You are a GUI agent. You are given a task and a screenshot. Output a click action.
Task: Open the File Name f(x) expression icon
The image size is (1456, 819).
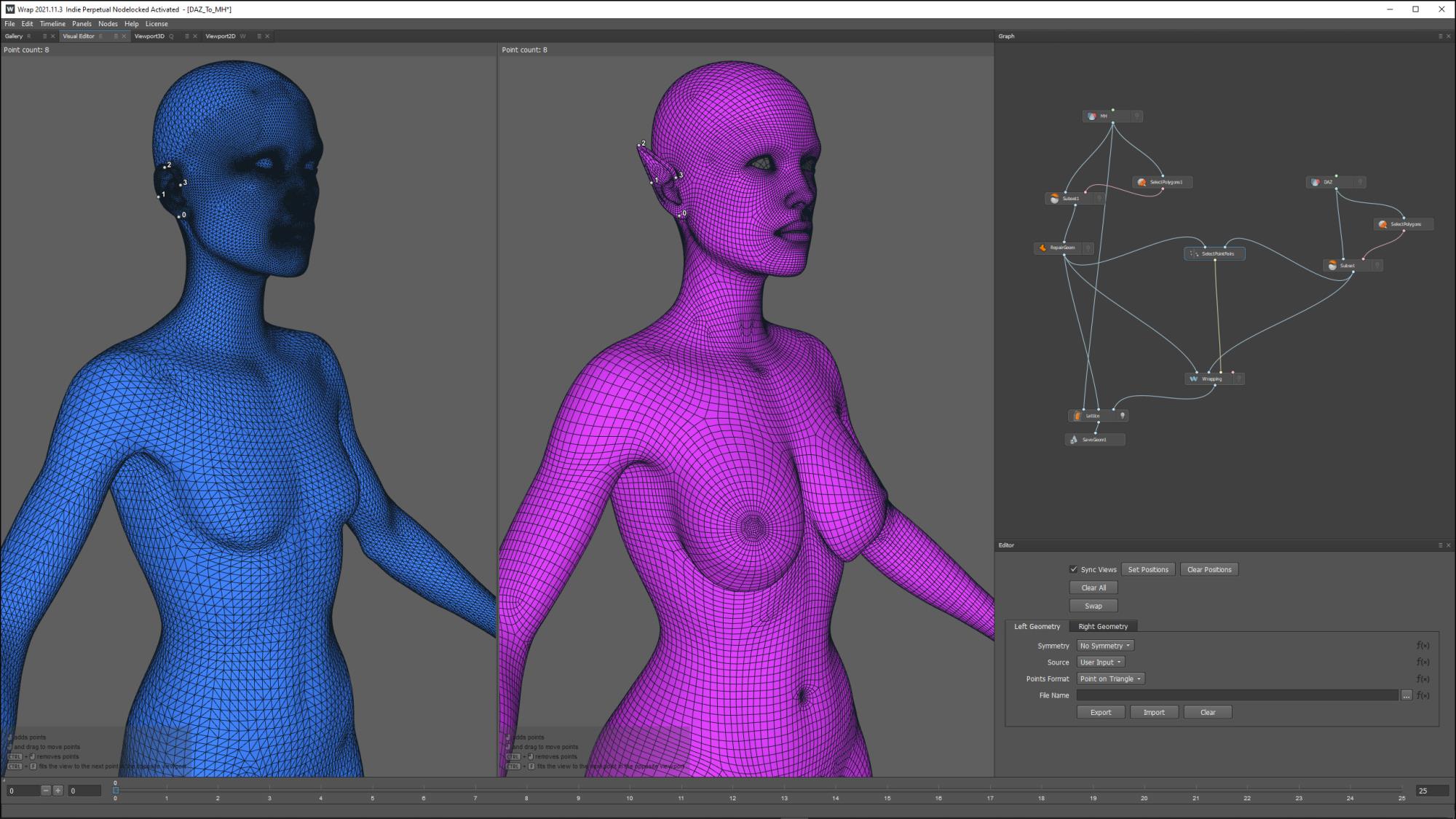(1423, 695)
